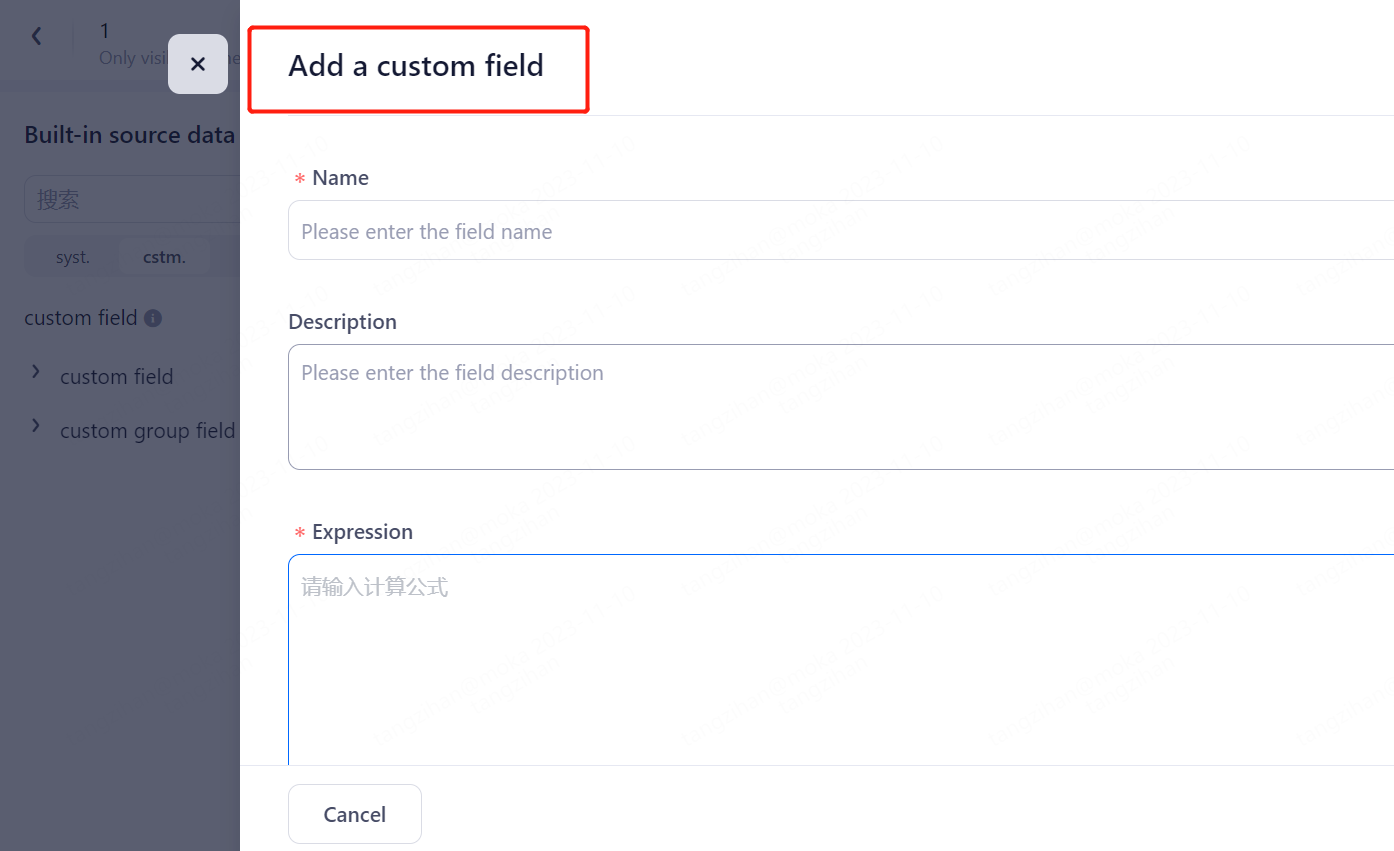
Task: Select the custom group field item label
Action: tap(147, 431)
